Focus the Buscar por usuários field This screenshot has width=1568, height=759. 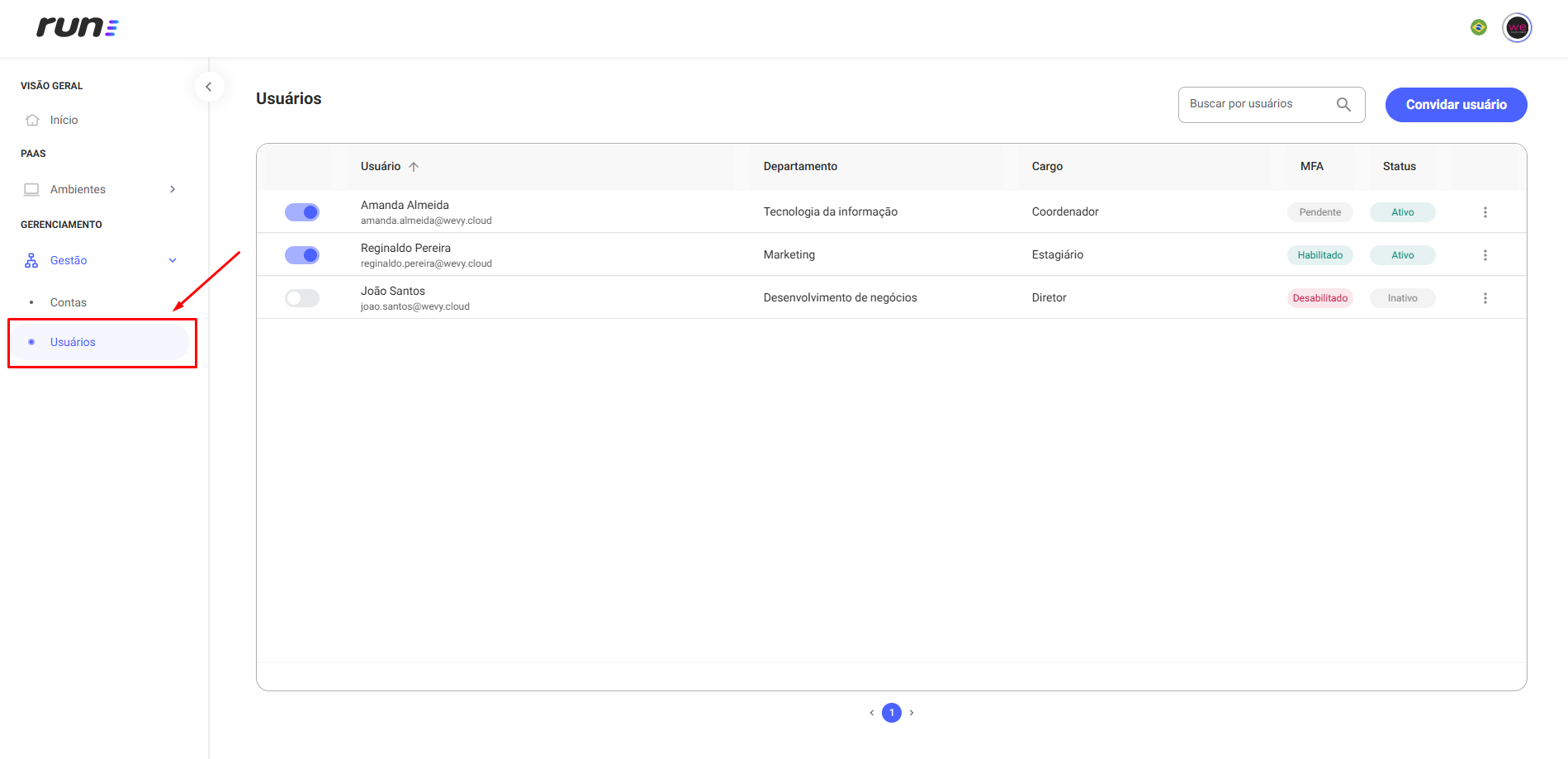point(1271,105)
